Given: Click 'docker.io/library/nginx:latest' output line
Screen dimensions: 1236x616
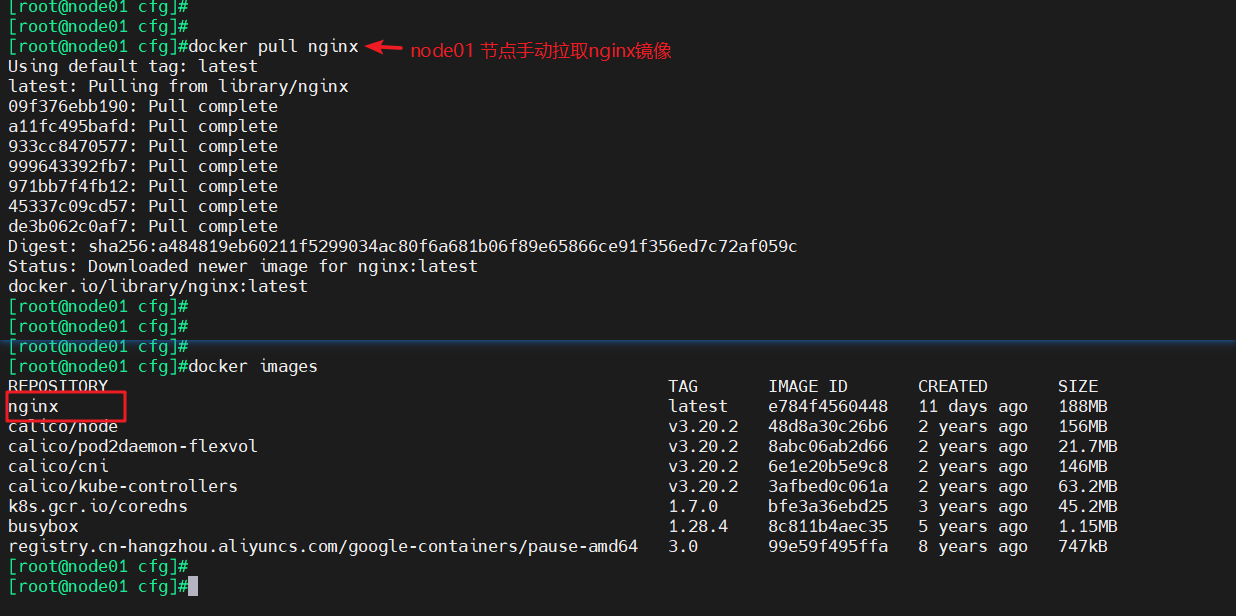Looking at the screenshot, I should pyautogui.click(x=158, y=286).
